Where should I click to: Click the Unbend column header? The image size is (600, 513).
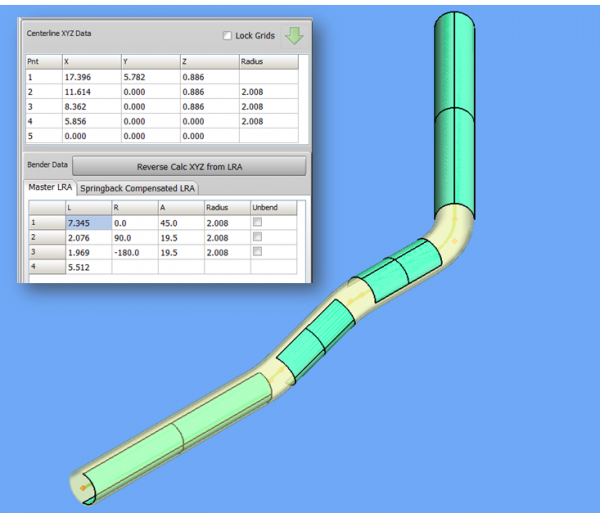(274, 208)
